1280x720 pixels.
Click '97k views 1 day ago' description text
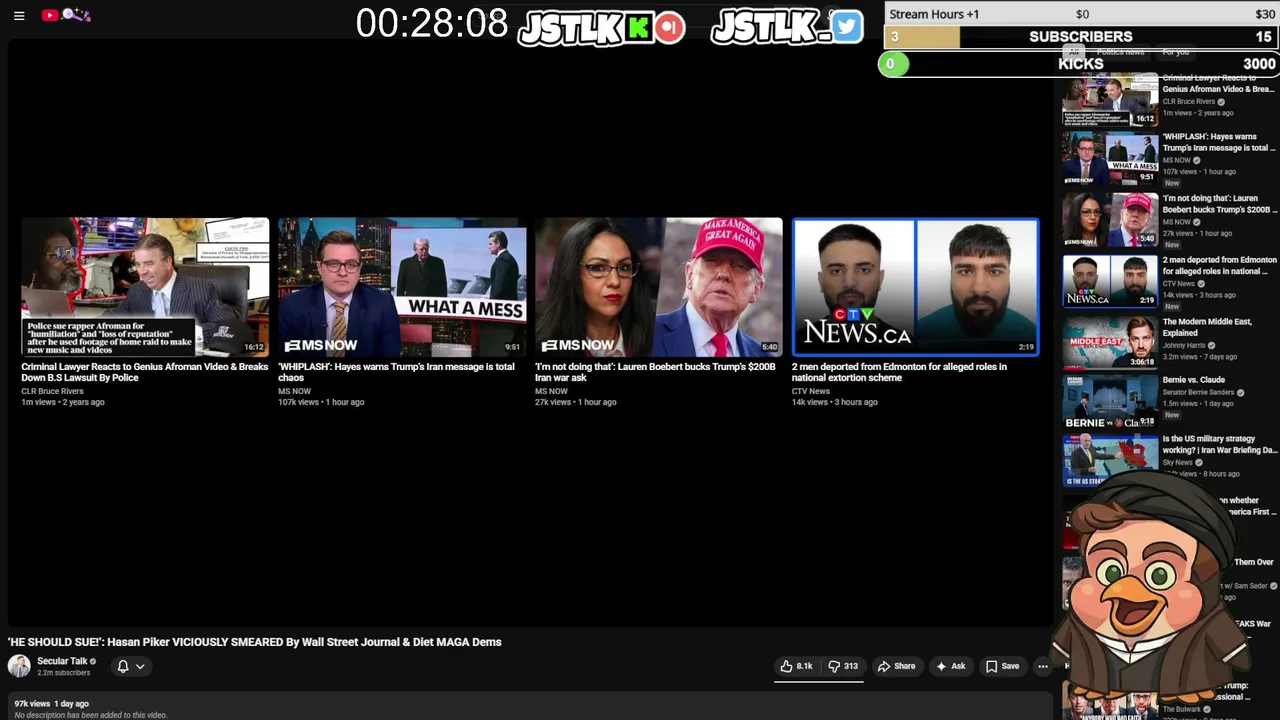pyautogui.click(x=51, y=703)
